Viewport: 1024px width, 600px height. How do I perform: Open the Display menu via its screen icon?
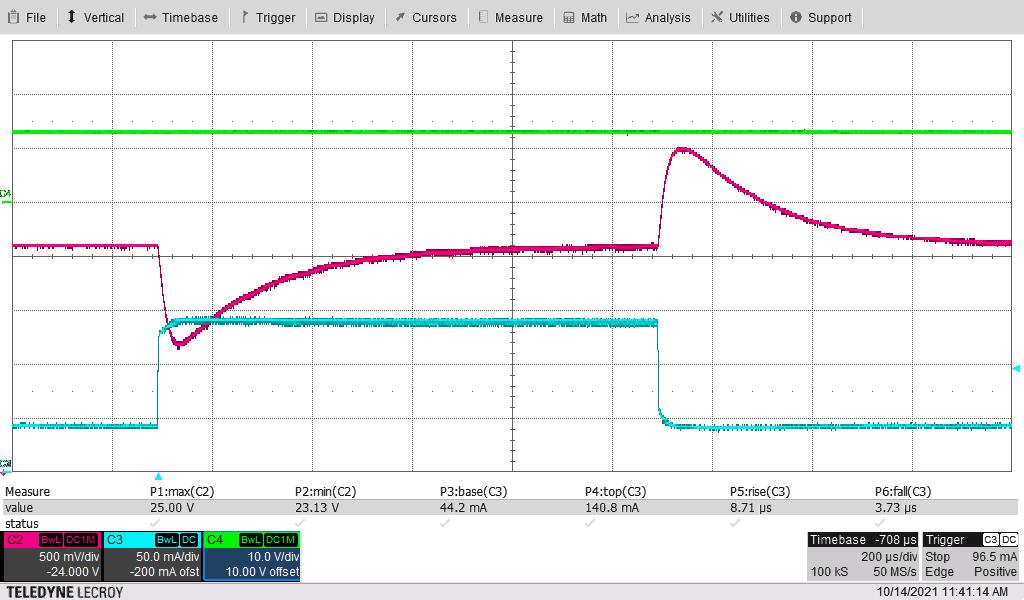coord(322,16)
